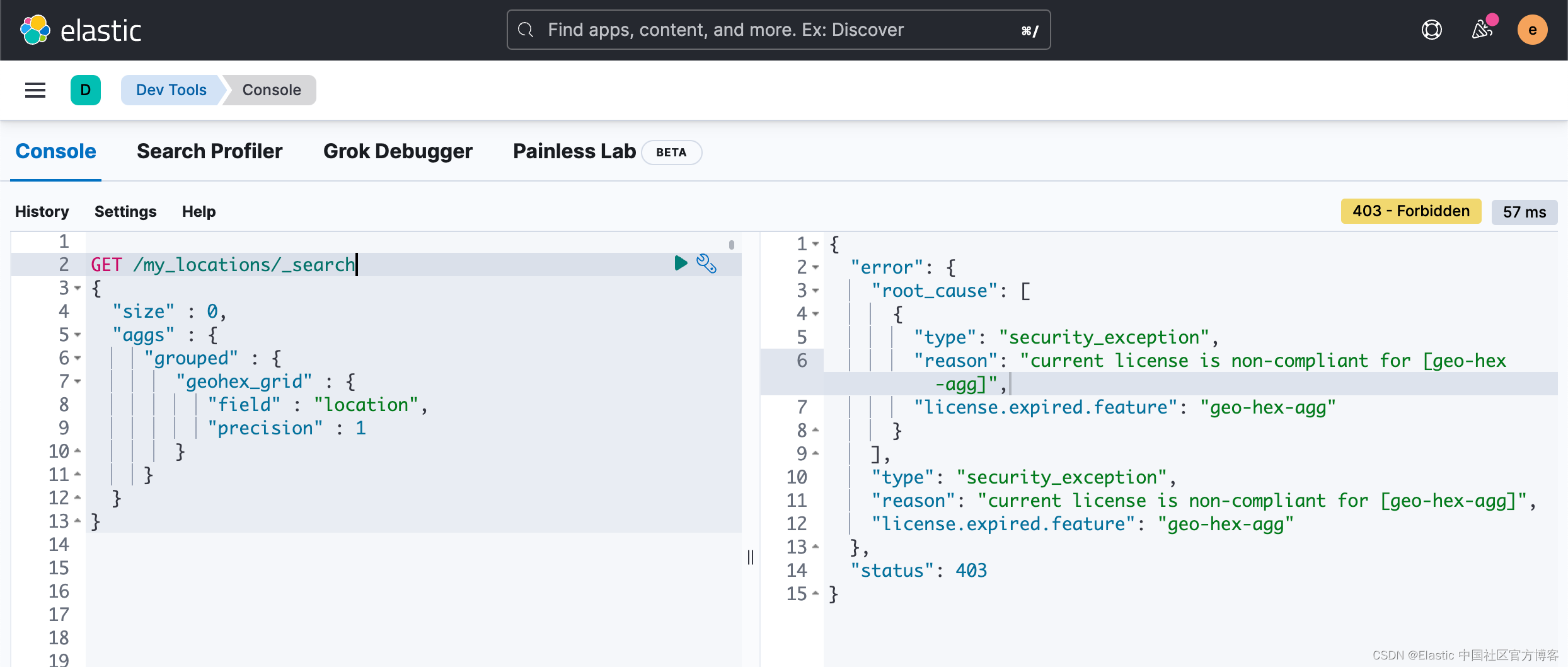Switch to Grok Debugger tab
The image size is (1568, 667).
tap(398, 151)
